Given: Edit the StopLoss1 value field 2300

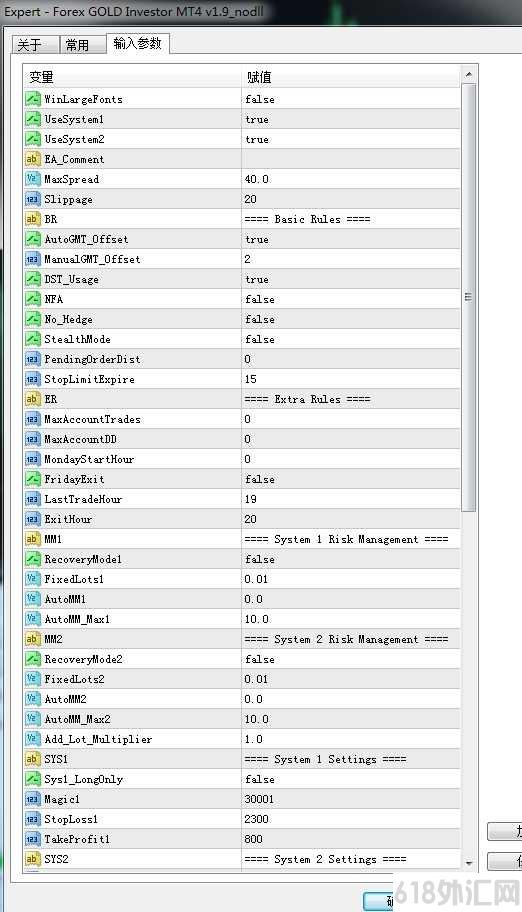Looking at the screenshot, I should 350,819.
